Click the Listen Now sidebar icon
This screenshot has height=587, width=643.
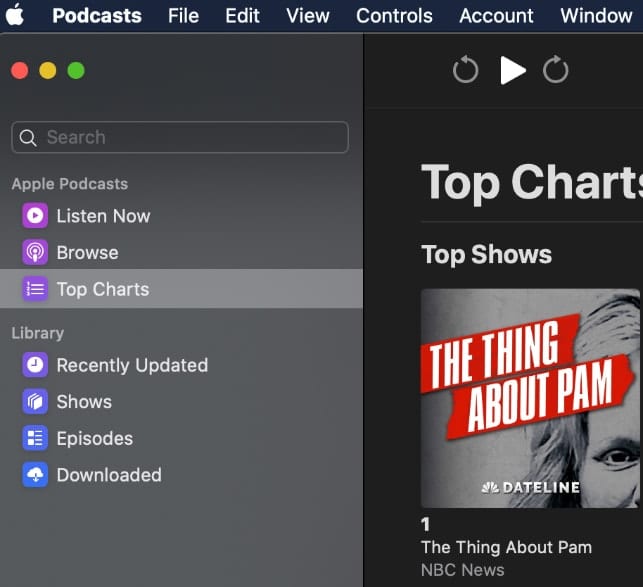tap(35, 216)
